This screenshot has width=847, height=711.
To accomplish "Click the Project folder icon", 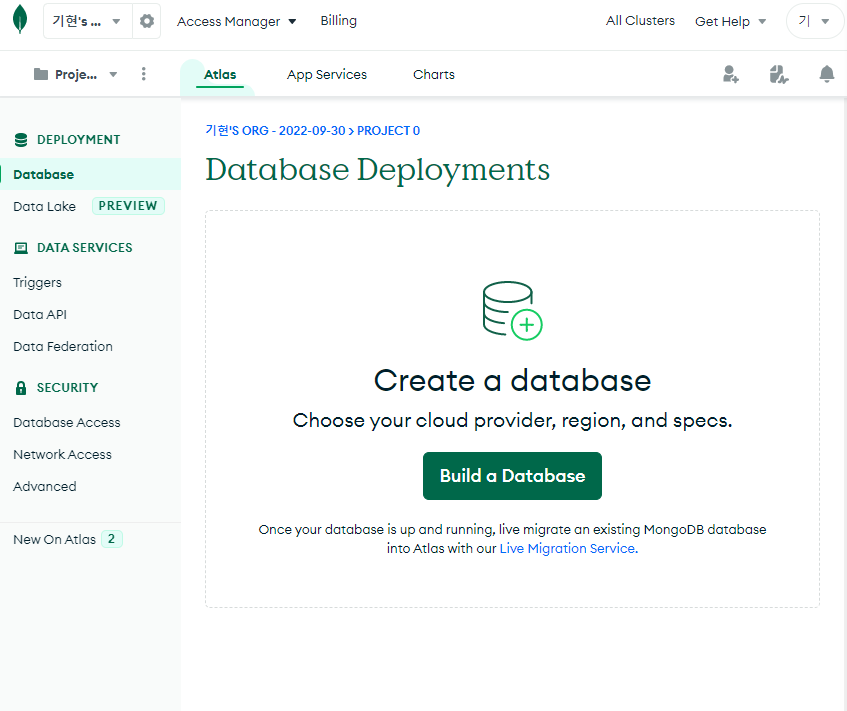I will click(41, 74).
